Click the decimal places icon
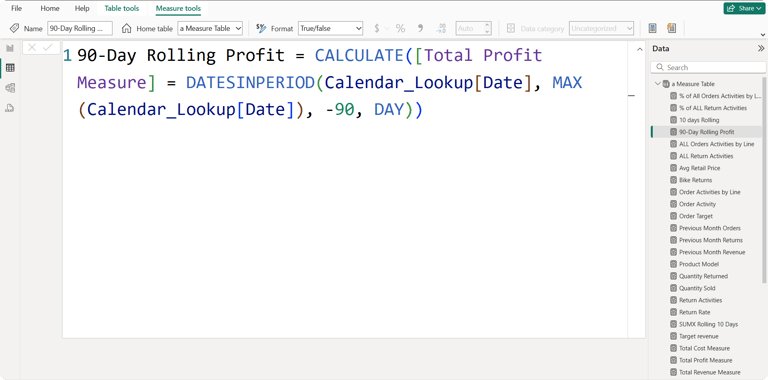768x380 pixels. [x=441, y=28]
